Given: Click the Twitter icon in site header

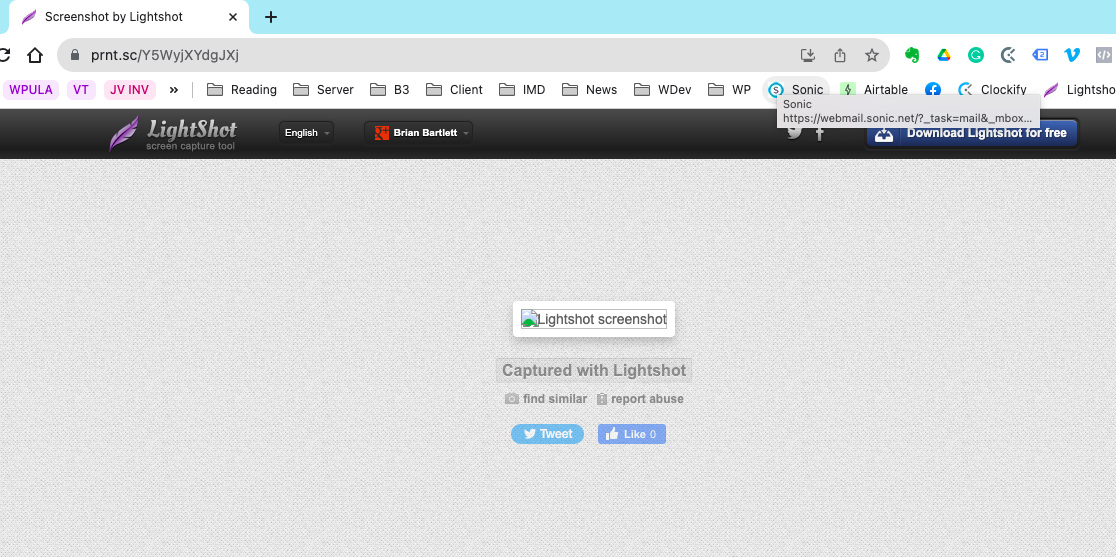Looking at the screenshot, I should [x=794, y=133].
